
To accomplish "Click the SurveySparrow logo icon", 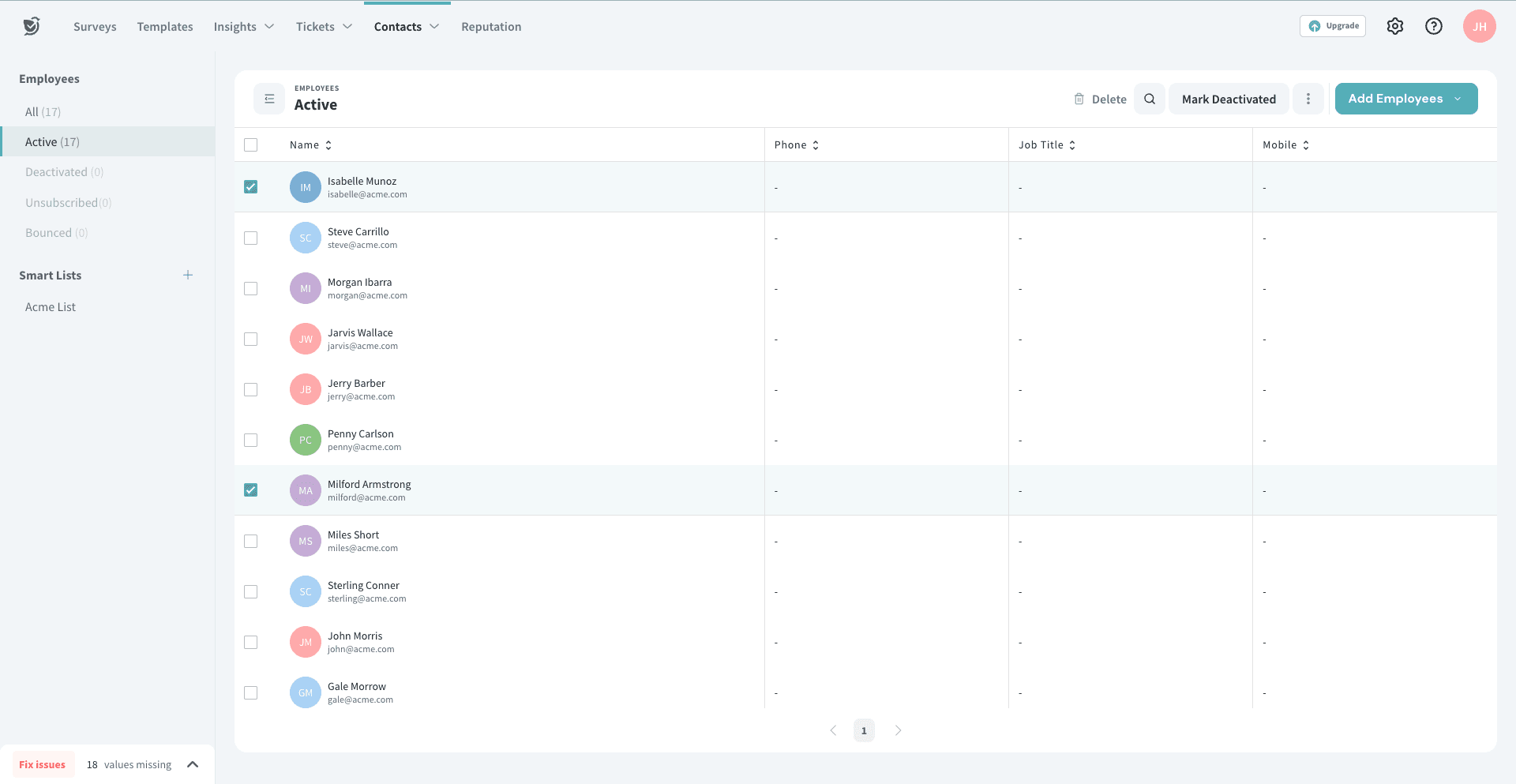I will click(32, 26).
